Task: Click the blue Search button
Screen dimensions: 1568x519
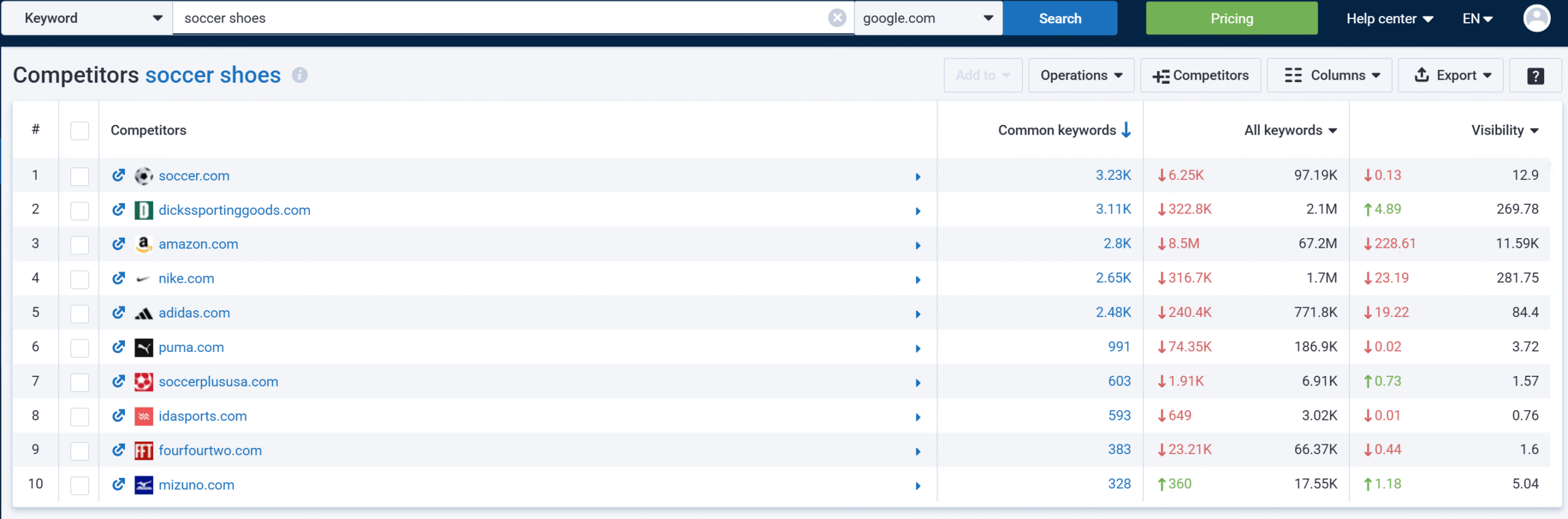Action: [x=1060, y=18]
